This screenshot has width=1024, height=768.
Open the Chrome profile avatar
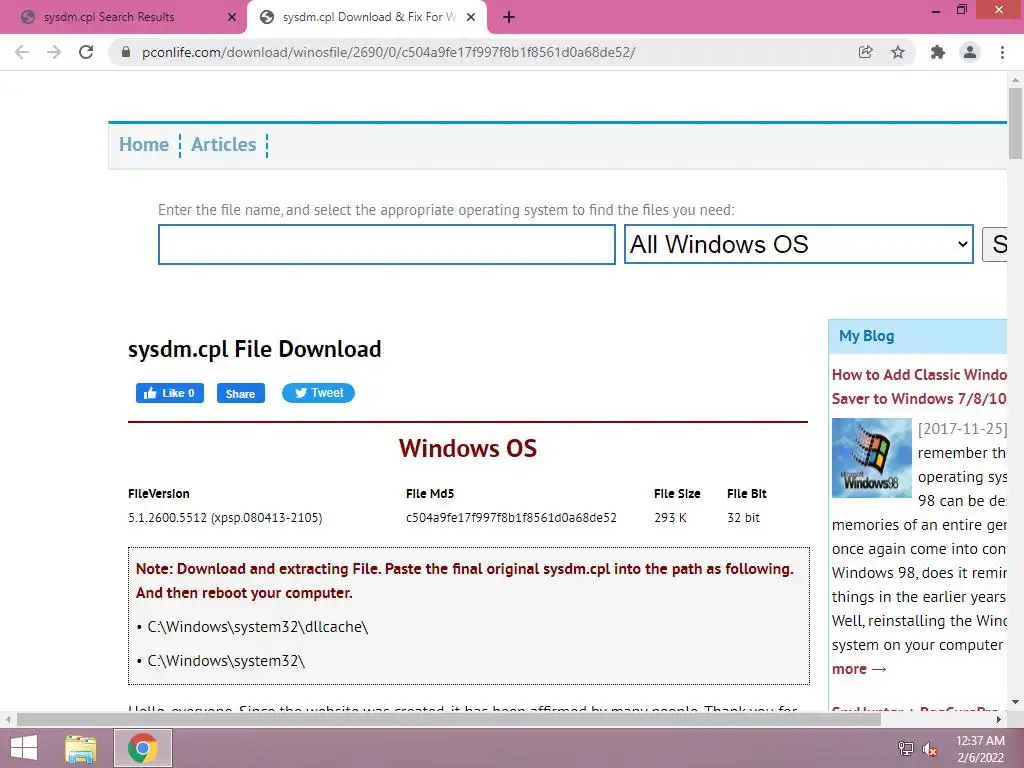970,52
